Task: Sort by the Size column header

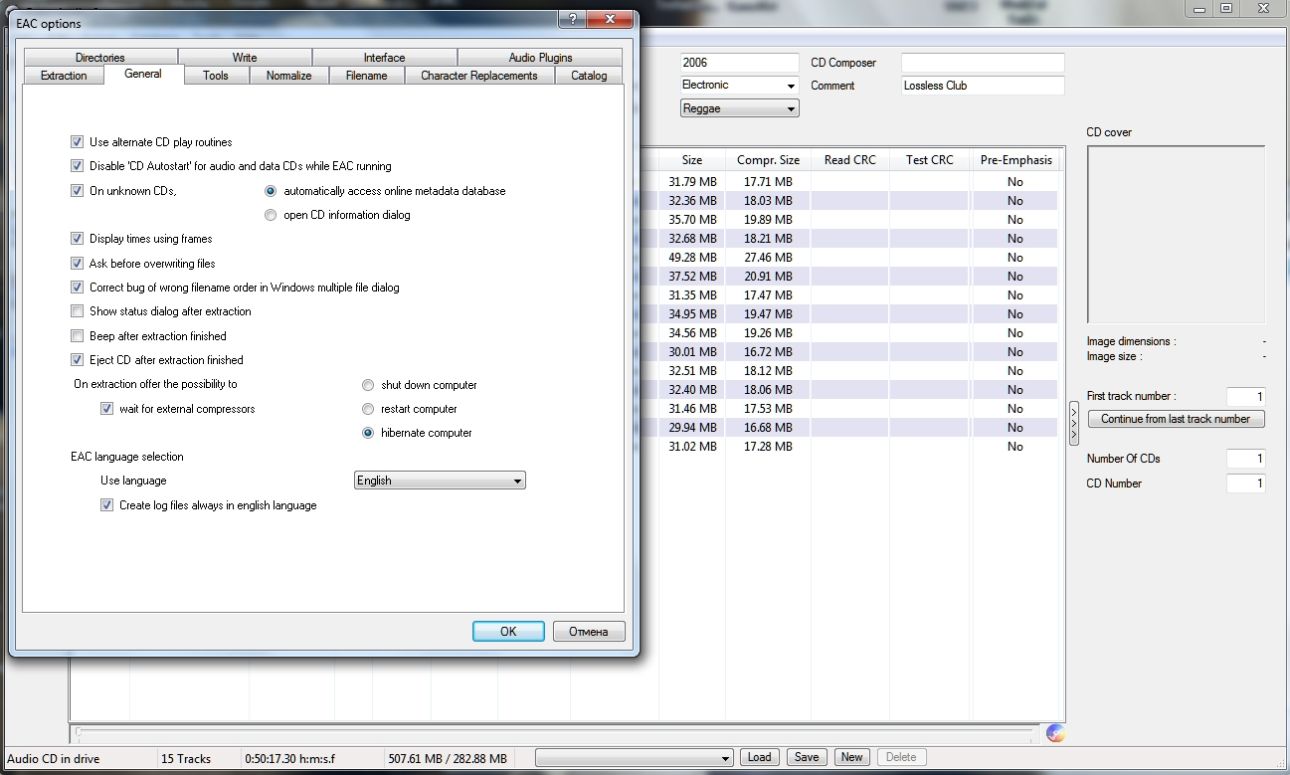Action: (x=692, y=160)
